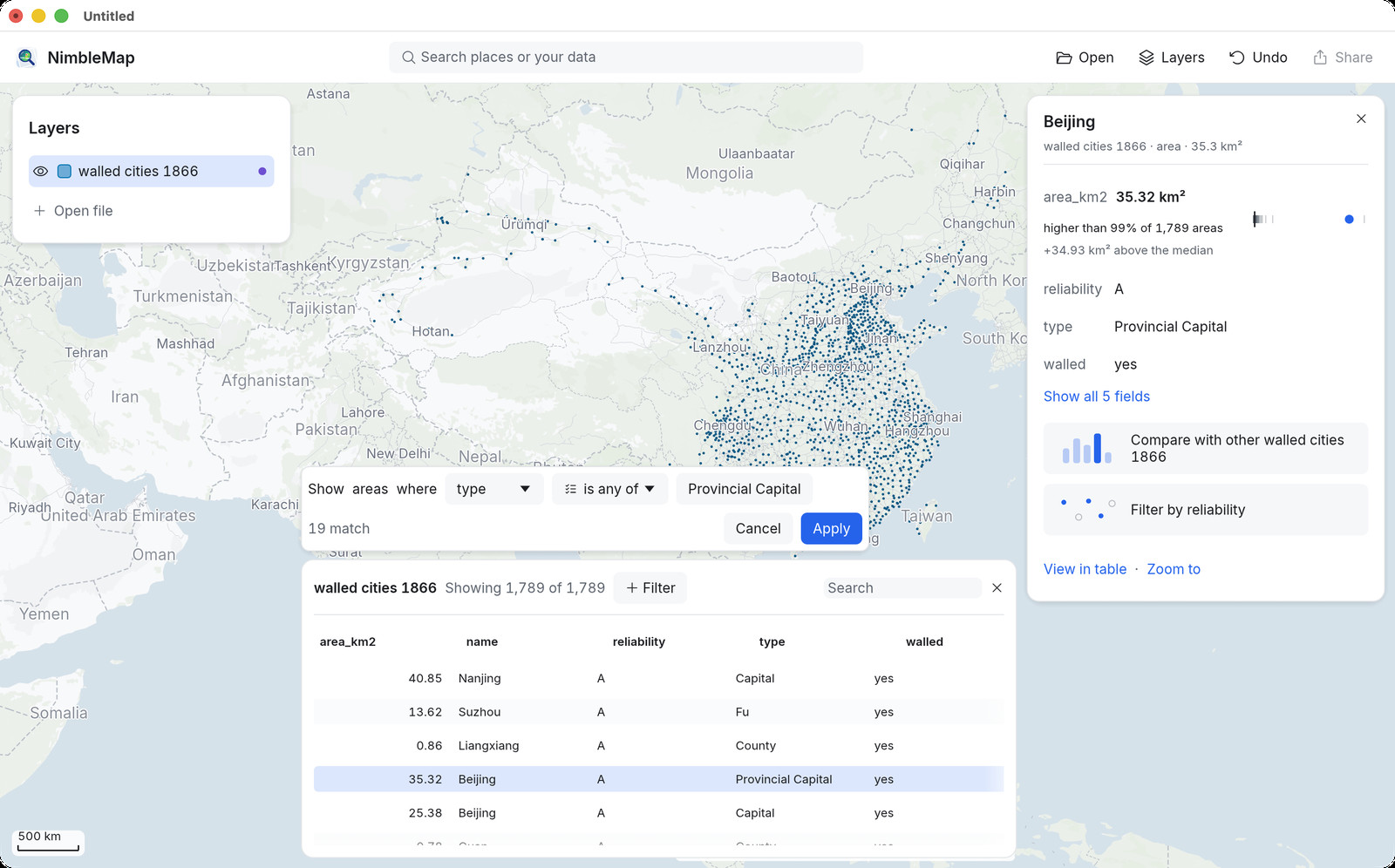Hide the walled cities 1866 layer
The width and height of the screenshot is (1395, 868).
pos(40,172)
